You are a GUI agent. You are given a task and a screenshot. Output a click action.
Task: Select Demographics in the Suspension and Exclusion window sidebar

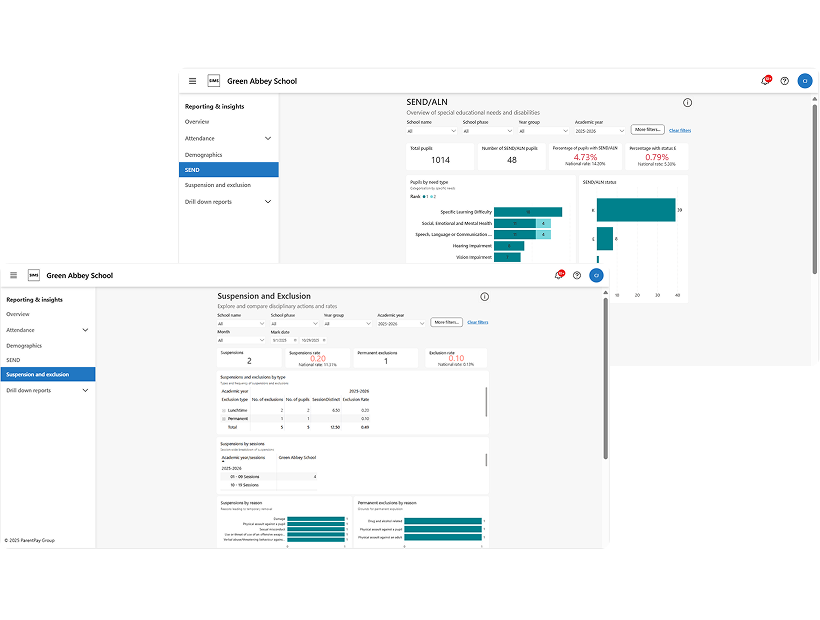(24, 345)
